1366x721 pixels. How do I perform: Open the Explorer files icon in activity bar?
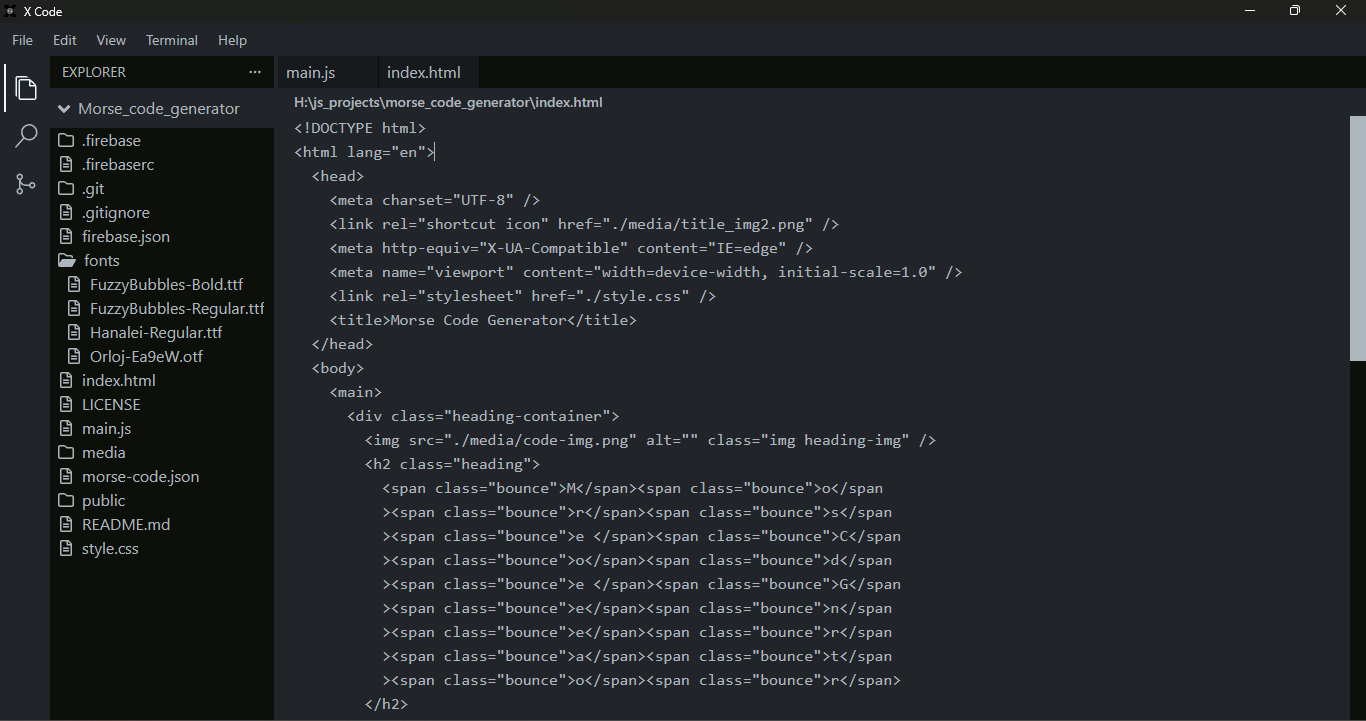[26, 89]
